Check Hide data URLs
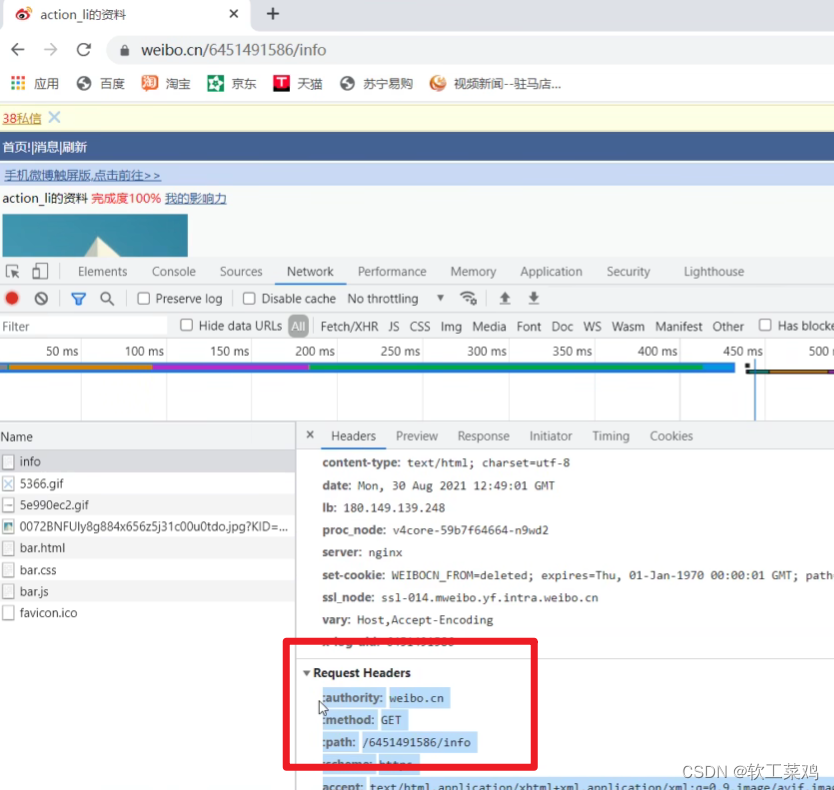 coord(186,325)
